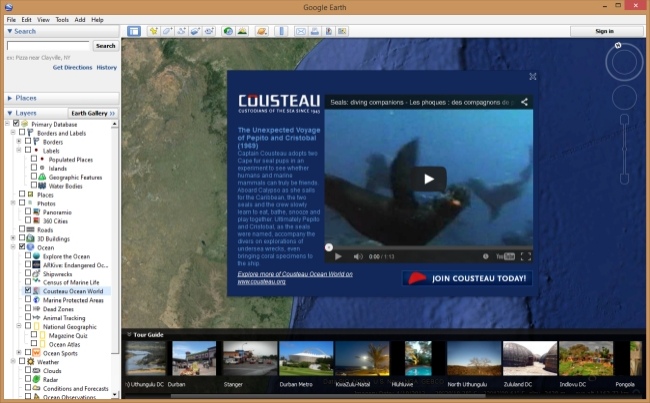Click the small play button in video controls
Viewport: 650px width, 403px height.
pos(338,257)
